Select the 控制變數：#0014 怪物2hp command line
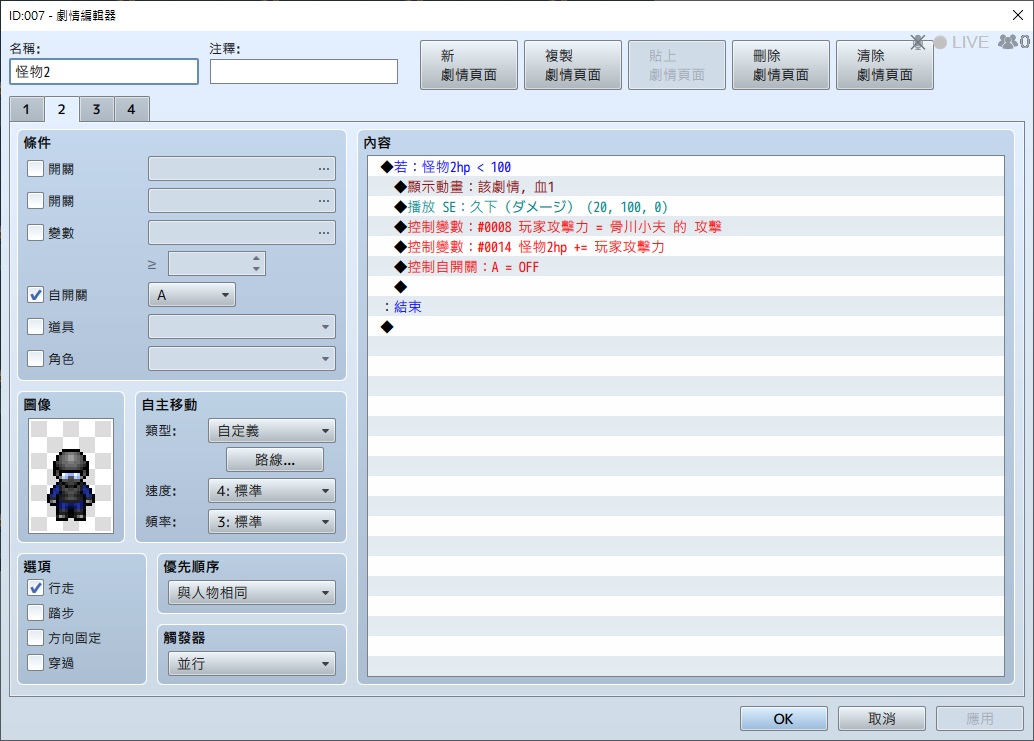Viewport: 1034px width, 741px height. point(686,247)
